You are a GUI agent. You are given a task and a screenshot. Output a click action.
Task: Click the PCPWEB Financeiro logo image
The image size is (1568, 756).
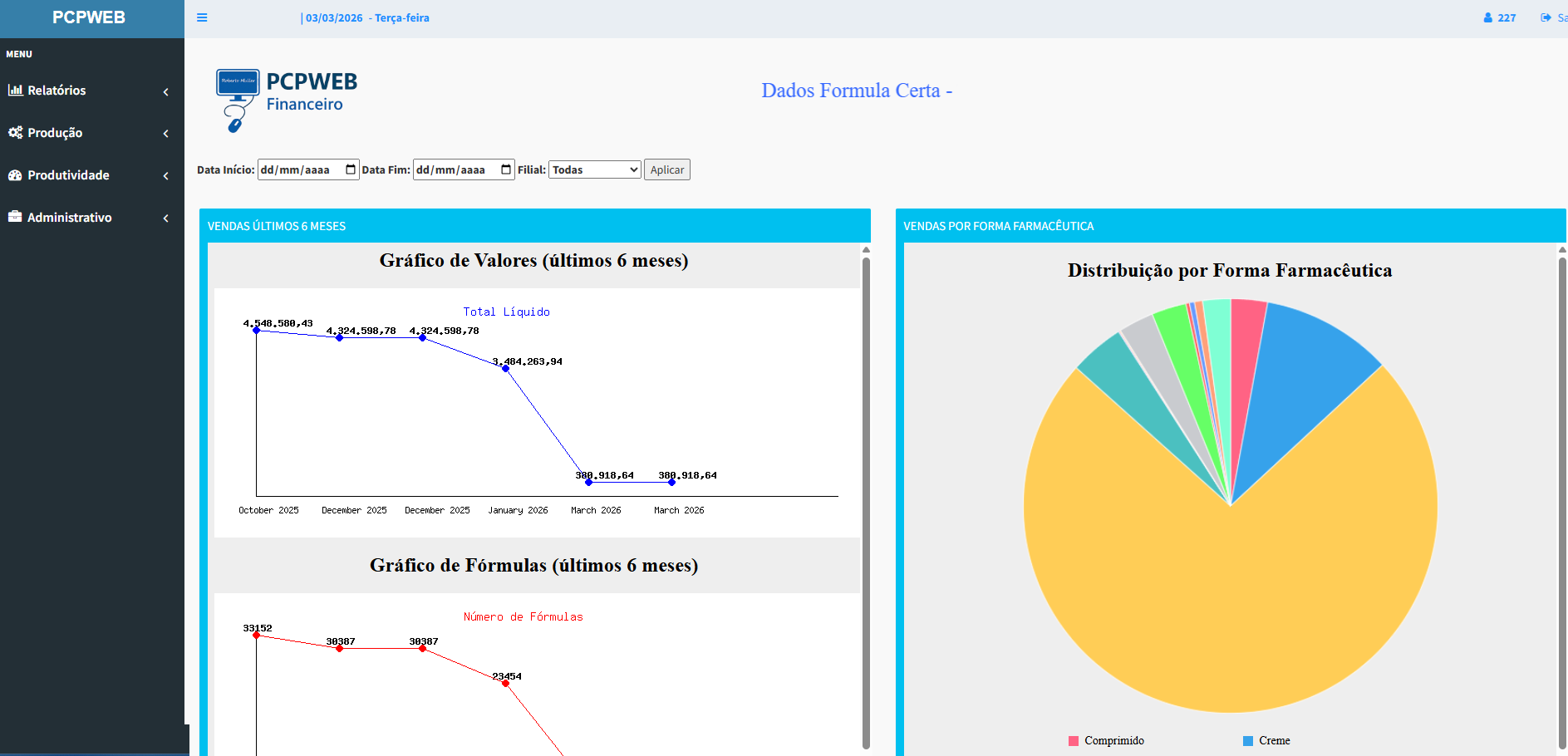click(x=237, y=100)
